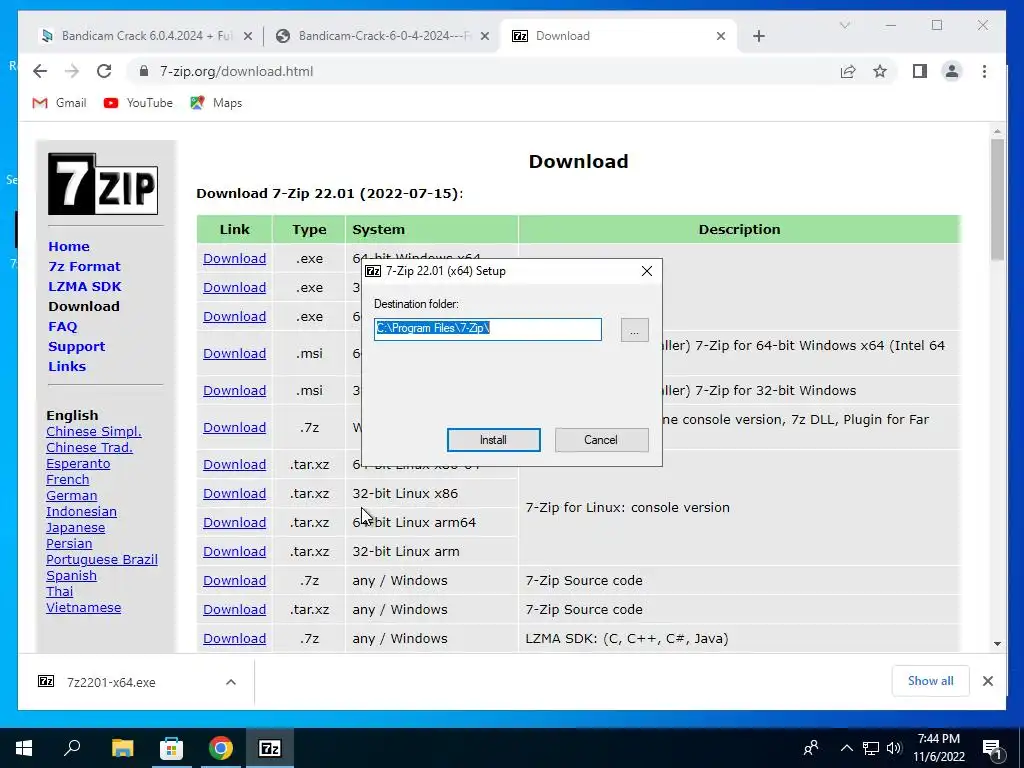The height and width of the screenshot is (768, 1024).
Task: View site information lock icon
Action: click(144, 71)
